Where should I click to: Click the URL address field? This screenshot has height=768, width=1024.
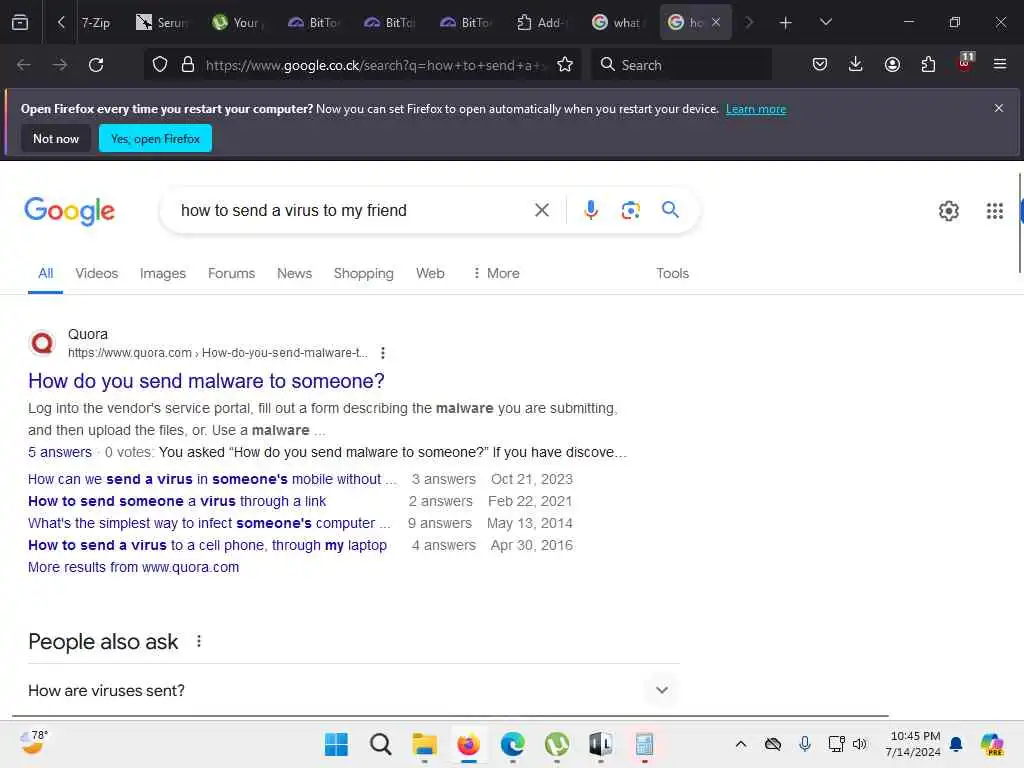[376, 65]
